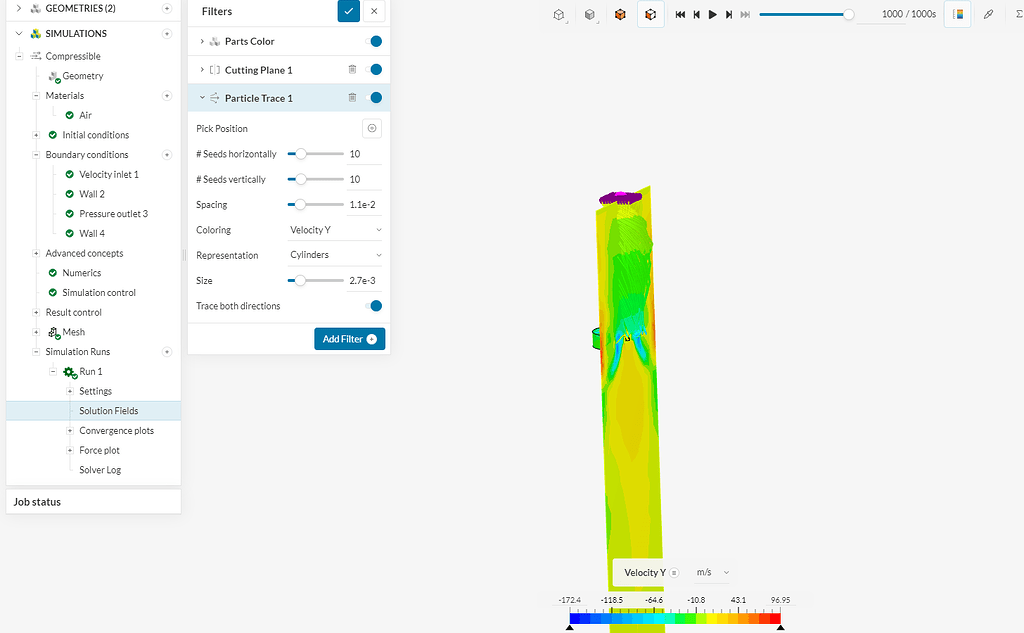Open the Representation dropdown set to Cylinders
Viewport: 1024px width, 633px height.
pyautogui.click(x=334, y=255)
